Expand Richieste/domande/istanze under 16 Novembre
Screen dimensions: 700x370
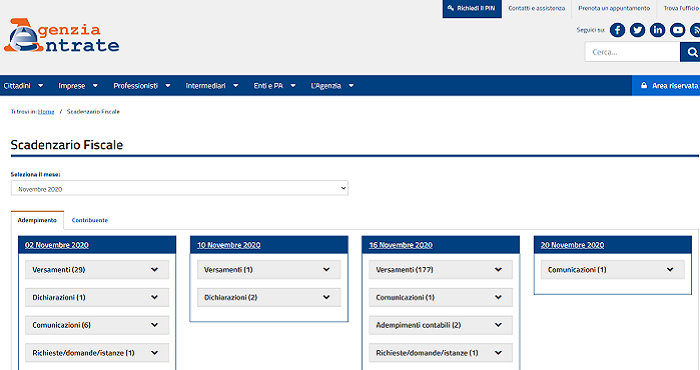click(x=441, y=353)
